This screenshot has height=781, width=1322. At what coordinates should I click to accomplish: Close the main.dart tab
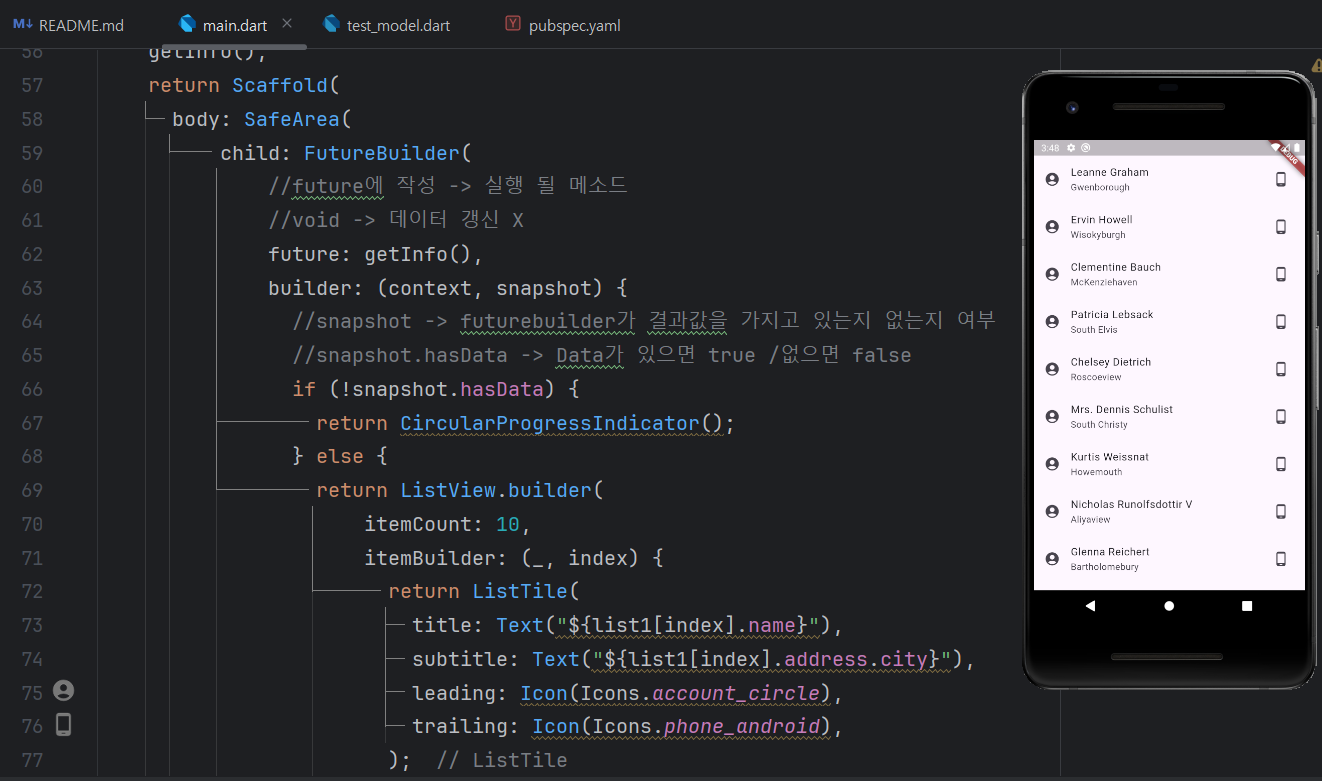tap(287, 21)
